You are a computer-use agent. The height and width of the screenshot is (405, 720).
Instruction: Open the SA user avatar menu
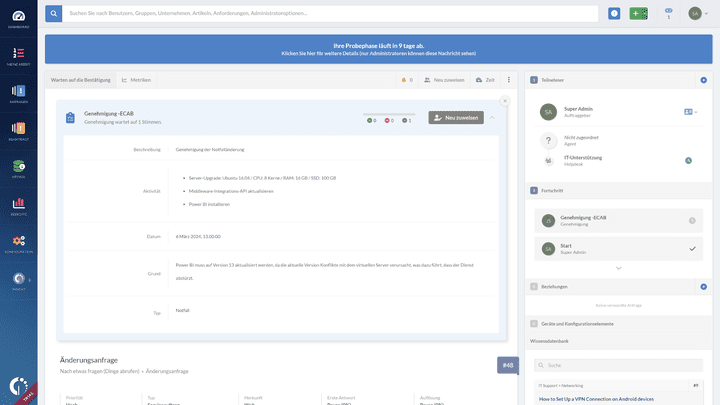[x=698, y=13]
